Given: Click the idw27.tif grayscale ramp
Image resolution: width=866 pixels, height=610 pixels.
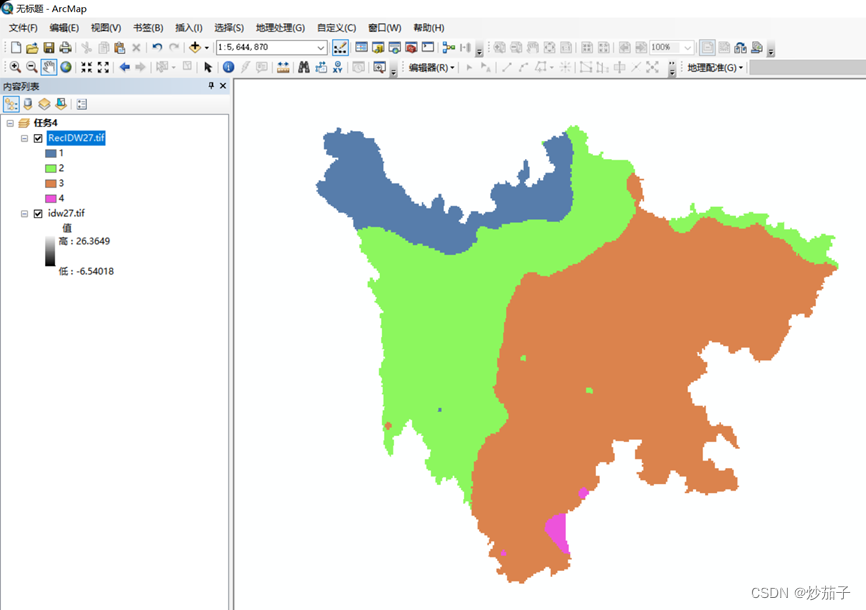Looking at the screenshot, I should click(50, 252).
